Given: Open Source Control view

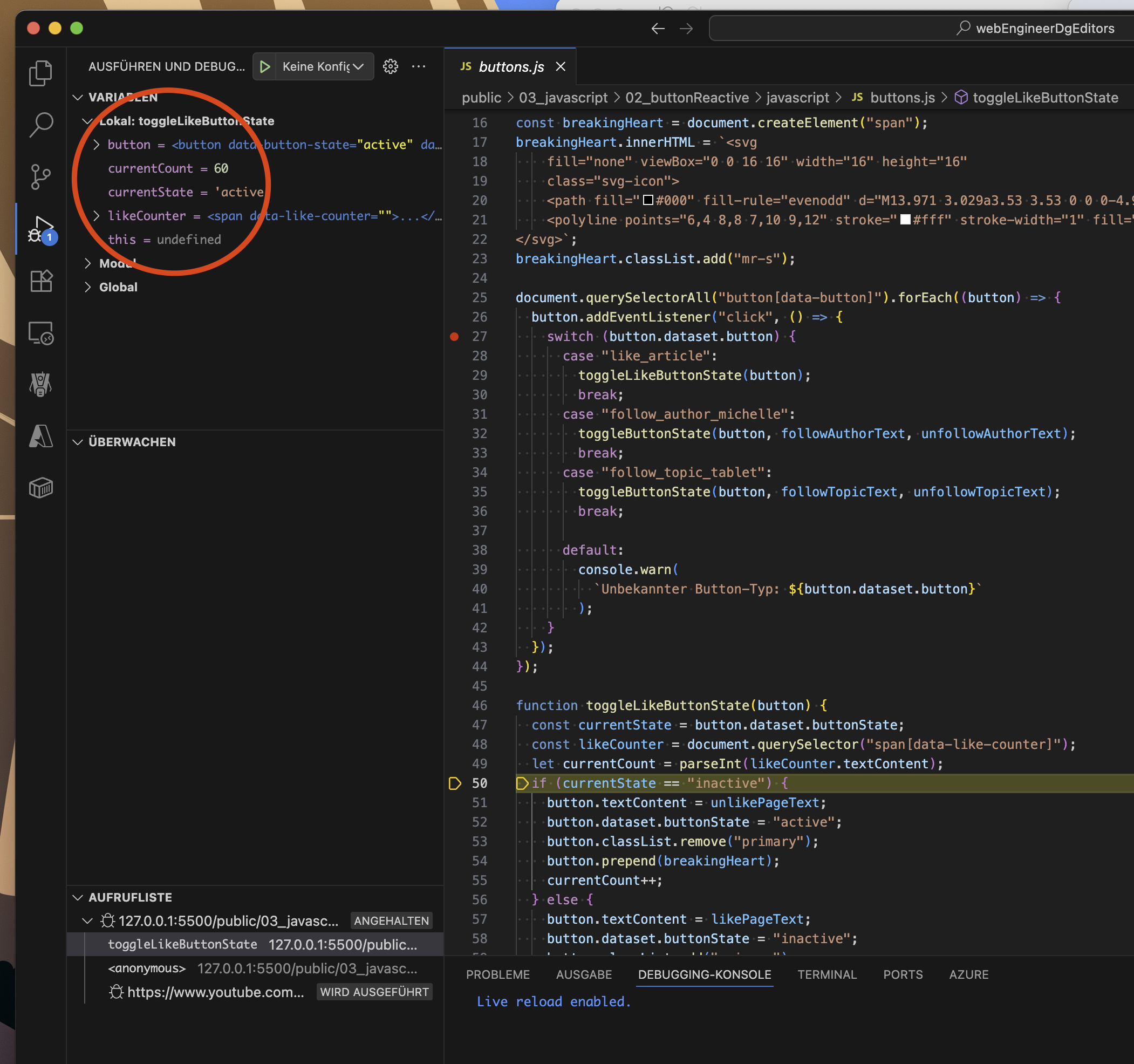Looking at the screenshot, I should pyautogui.click(x=40, y=176).
